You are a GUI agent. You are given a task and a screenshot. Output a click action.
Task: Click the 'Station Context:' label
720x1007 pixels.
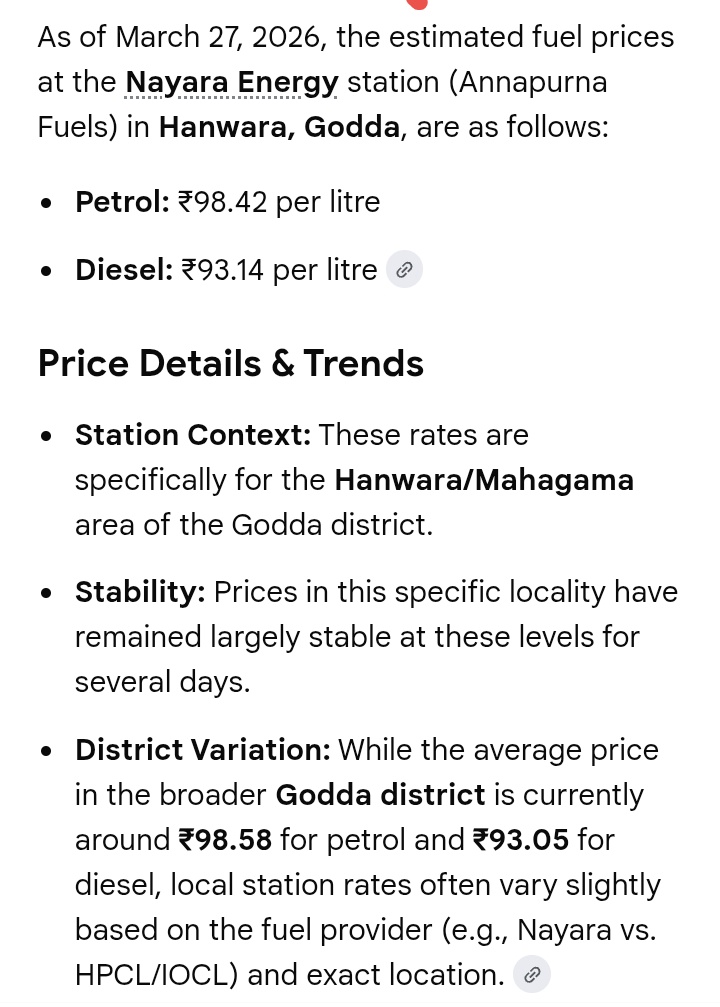192,435
